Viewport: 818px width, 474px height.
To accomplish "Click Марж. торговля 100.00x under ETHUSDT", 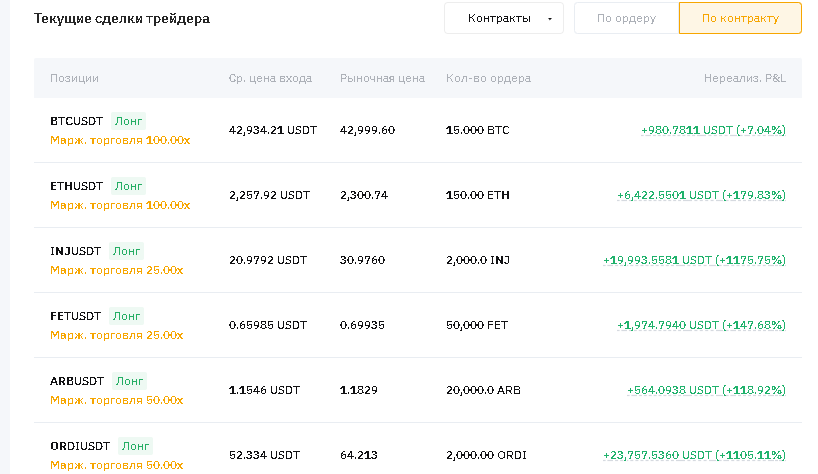I will 120,205.
